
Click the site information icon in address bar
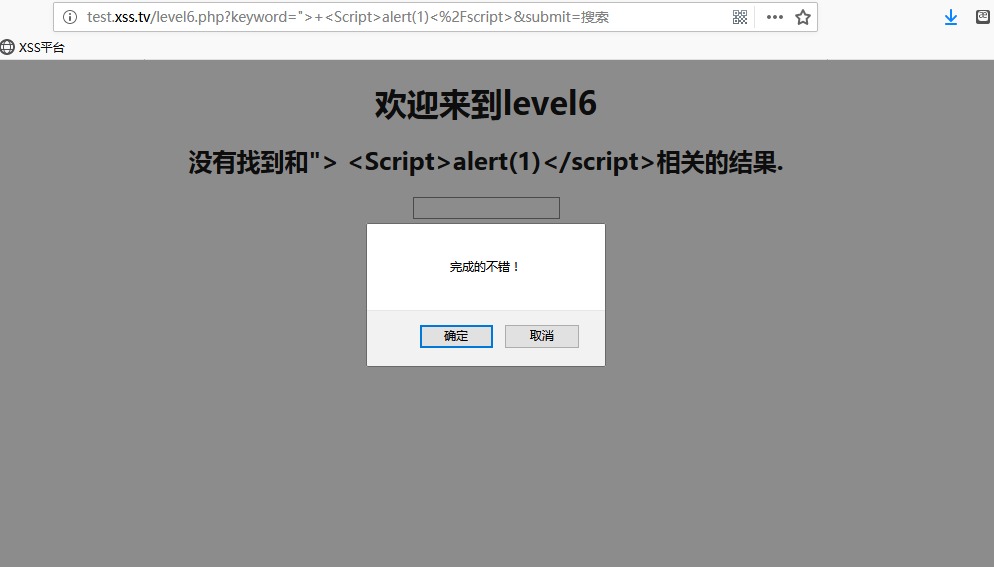pos(69,17)
